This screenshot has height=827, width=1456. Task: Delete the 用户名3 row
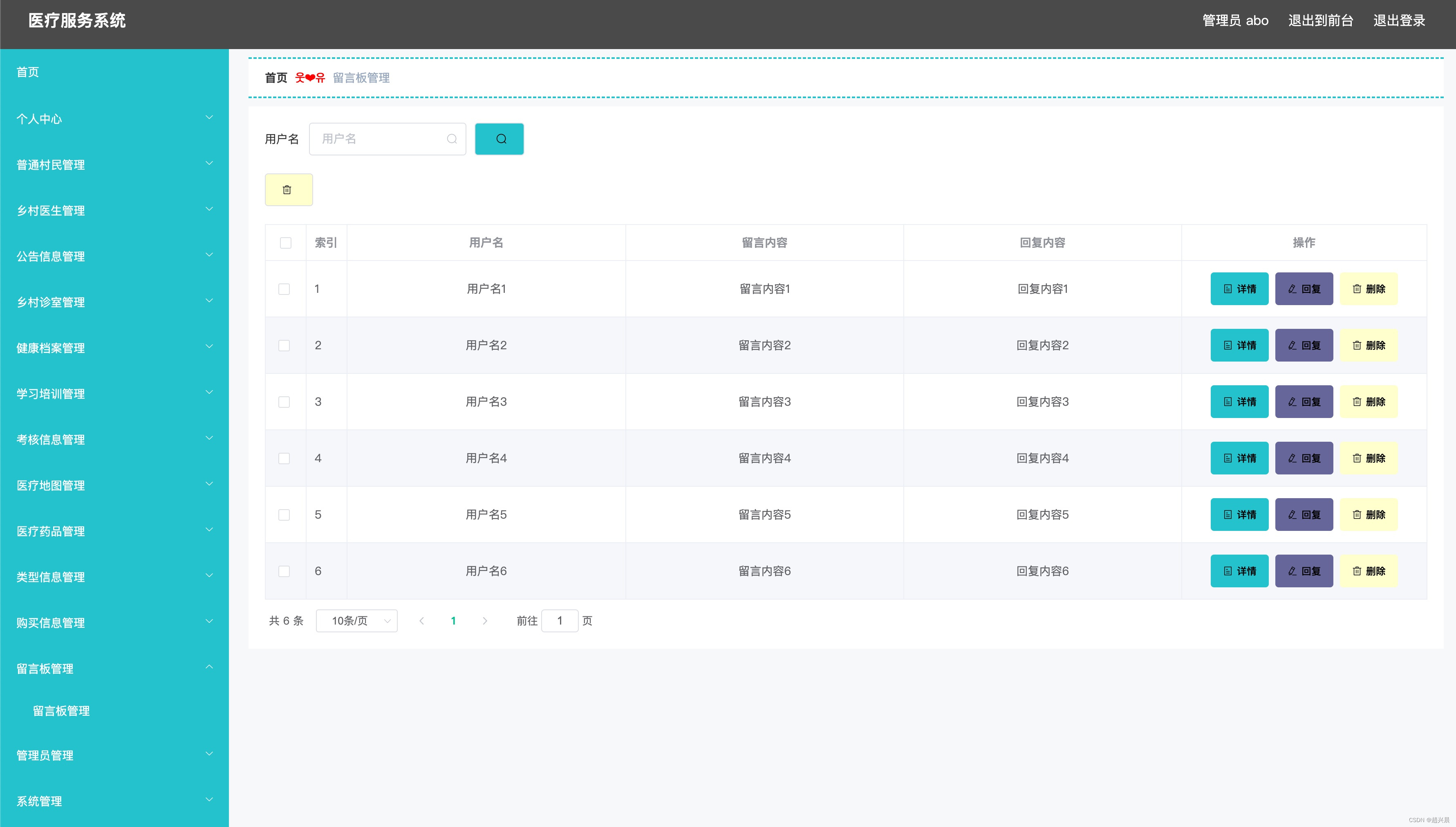tap(1369, 402)
